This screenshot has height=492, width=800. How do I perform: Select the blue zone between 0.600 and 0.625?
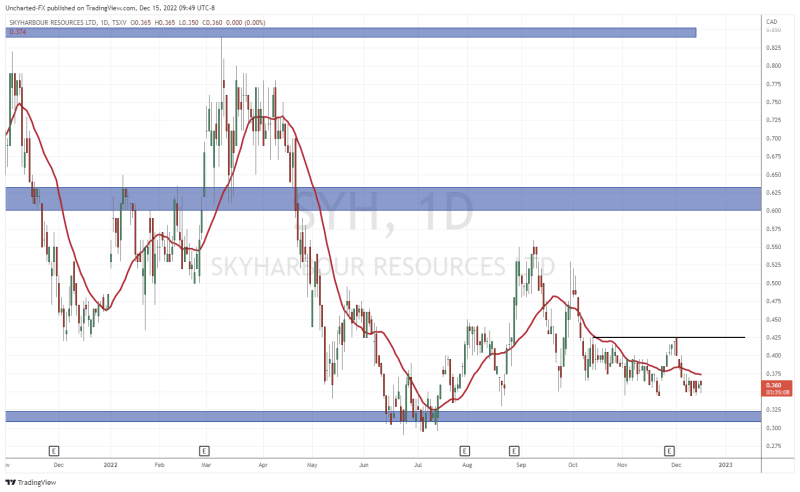click(383, 199)
